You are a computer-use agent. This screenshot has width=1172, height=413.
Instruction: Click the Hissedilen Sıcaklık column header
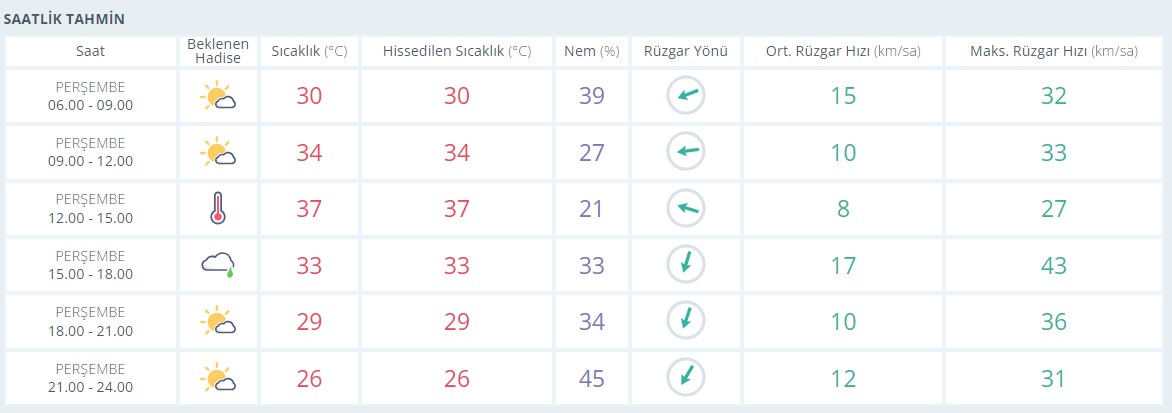point(457,52)
